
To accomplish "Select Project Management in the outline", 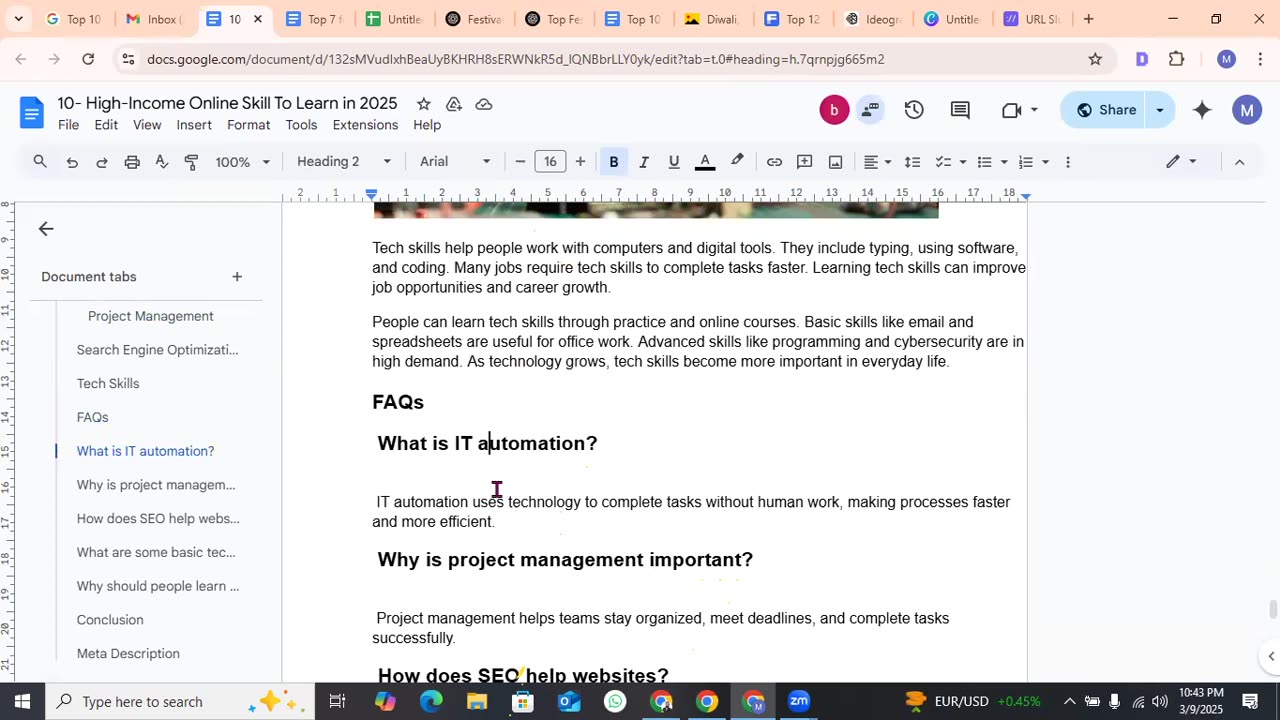I will (151, 316).
